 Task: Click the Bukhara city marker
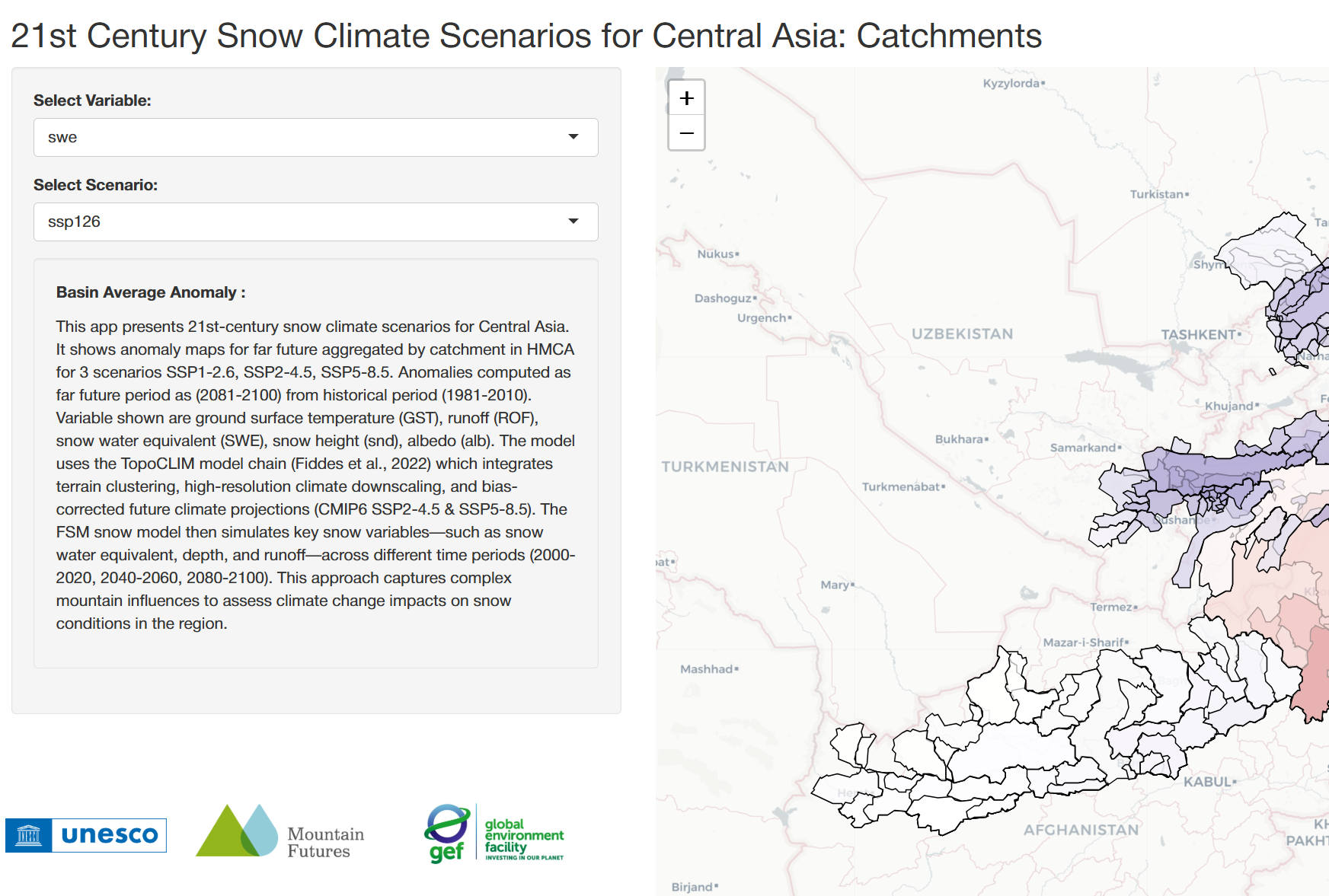point(986,439)
